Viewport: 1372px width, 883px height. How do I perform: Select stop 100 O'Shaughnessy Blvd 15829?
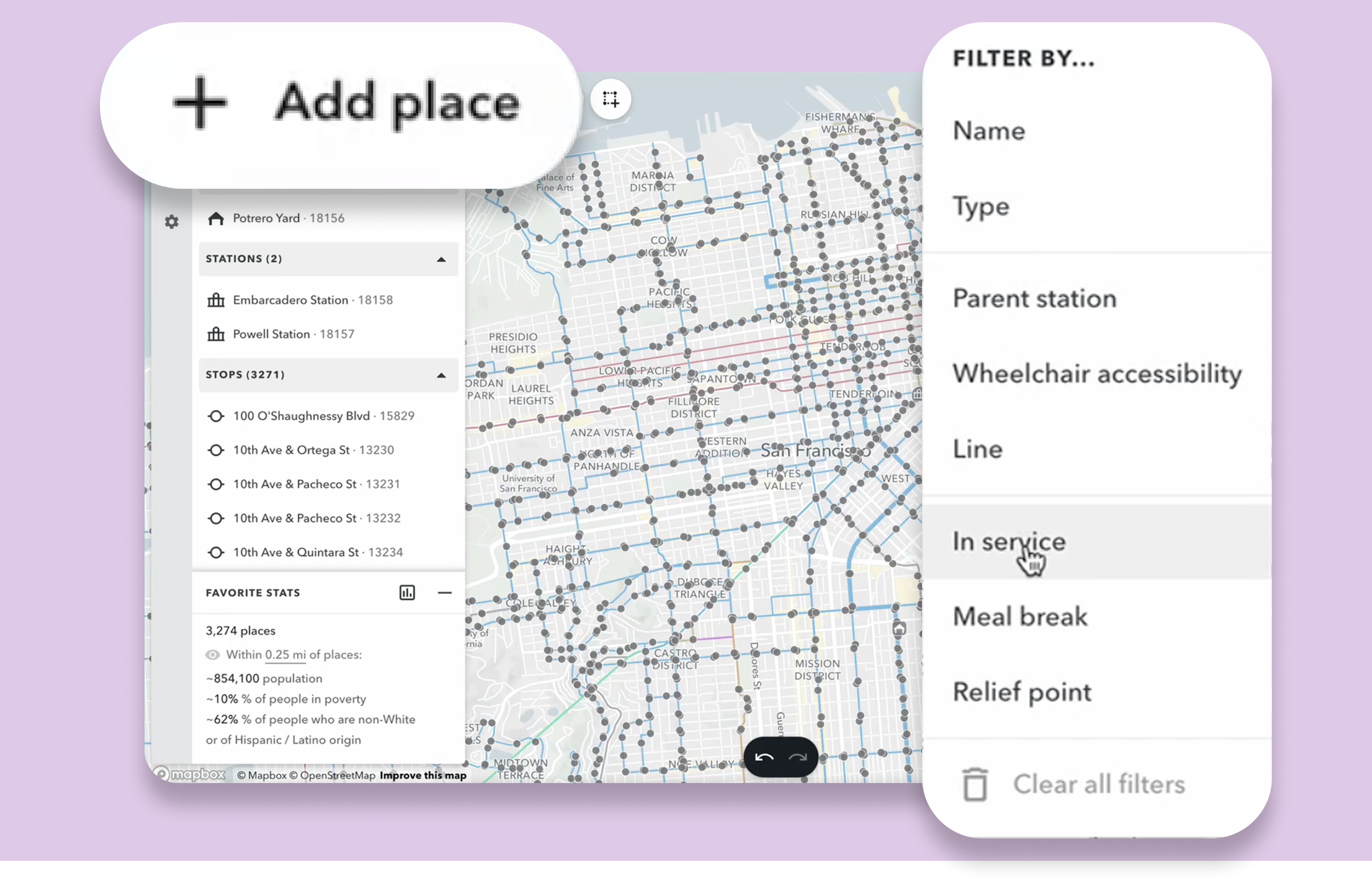click(x=328, y=416)
